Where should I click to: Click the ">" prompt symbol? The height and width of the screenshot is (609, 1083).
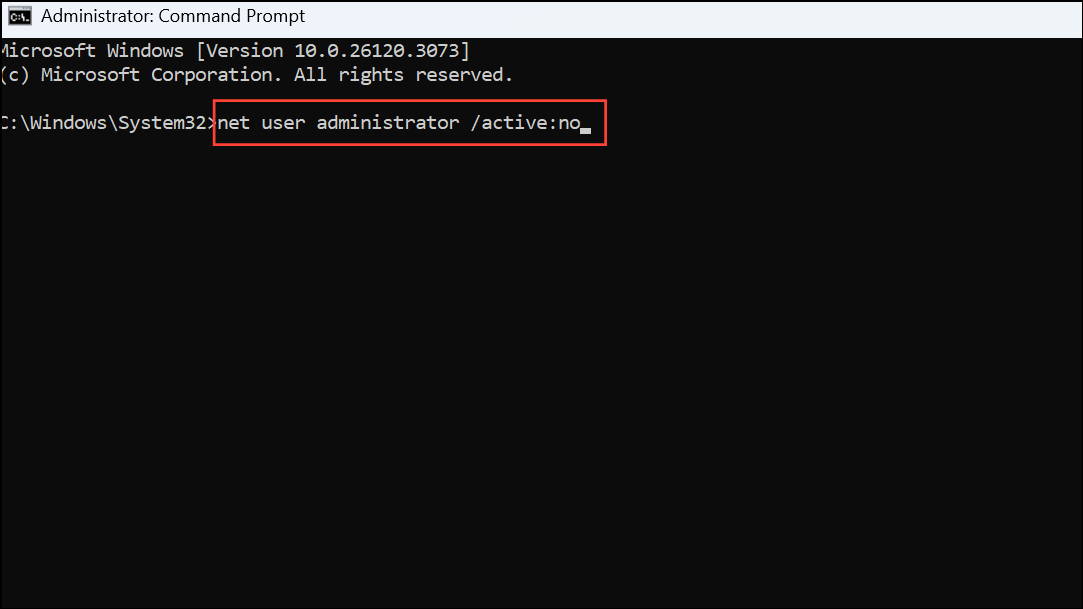click(x=211, y=122)
